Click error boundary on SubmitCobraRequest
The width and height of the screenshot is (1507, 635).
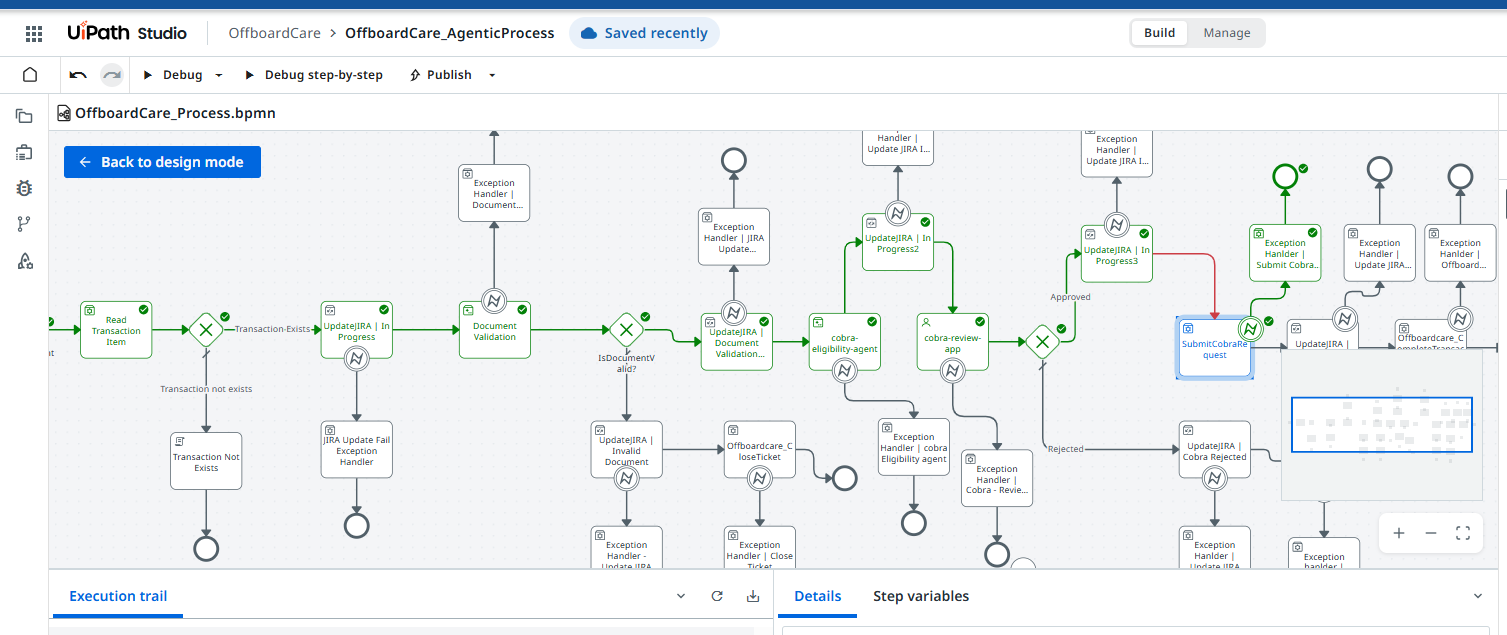pos(1250,328)
